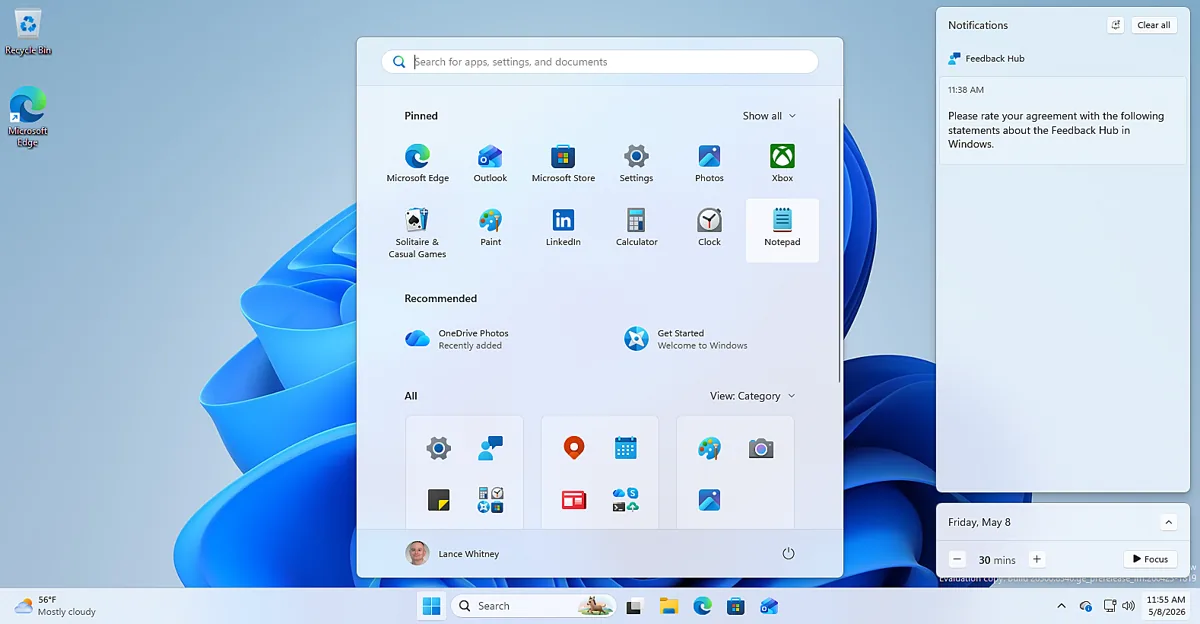The width and height of the screenshot is (1200, 624).
Task: Expand the small app group of four icons in the first category
Action: point(490,500)
